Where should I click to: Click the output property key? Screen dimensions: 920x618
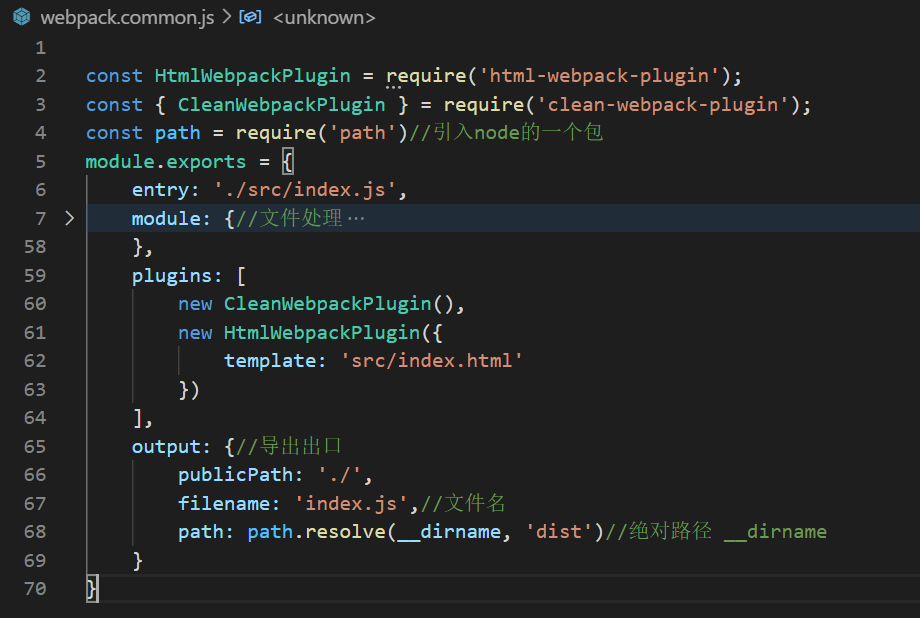165,447
